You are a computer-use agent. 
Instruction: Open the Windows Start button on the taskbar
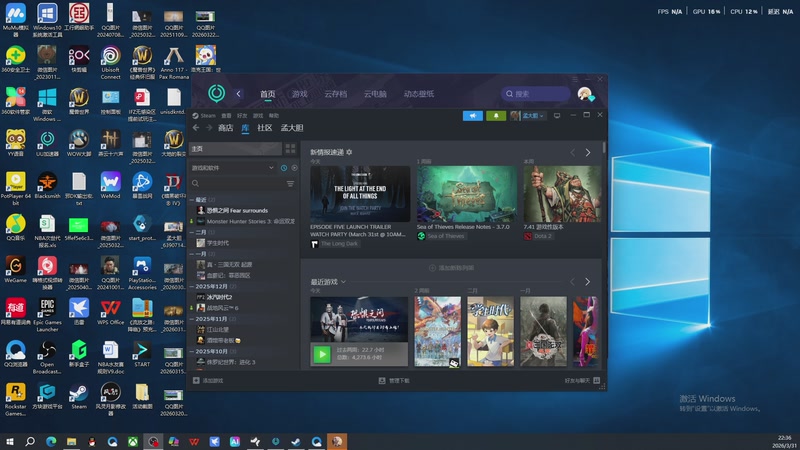point(9,441)
